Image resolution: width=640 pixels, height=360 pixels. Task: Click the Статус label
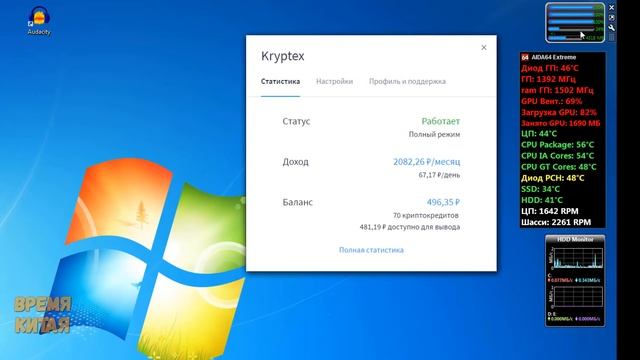tap(296, 121)
